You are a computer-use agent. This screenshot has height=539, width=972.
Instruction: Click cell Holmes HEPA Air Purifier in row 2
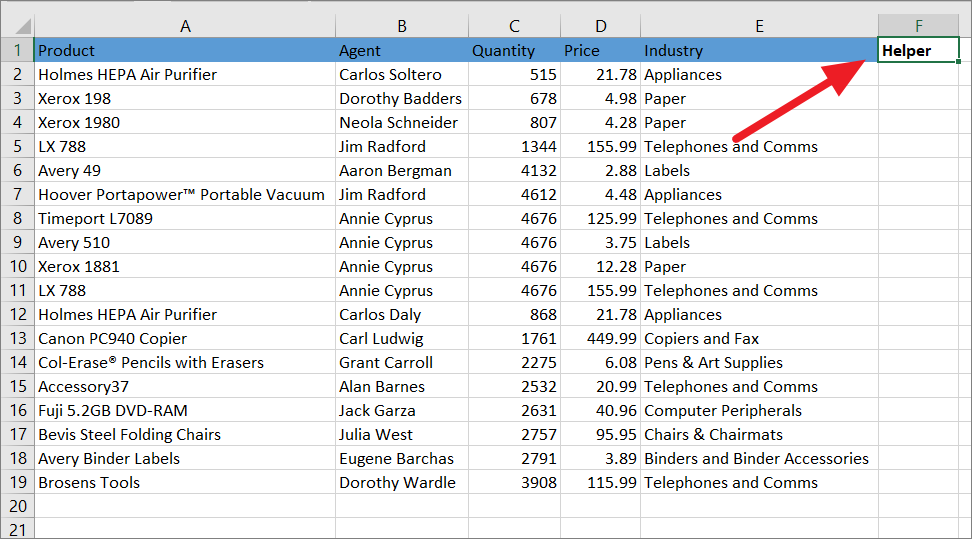tap(185, 74)
